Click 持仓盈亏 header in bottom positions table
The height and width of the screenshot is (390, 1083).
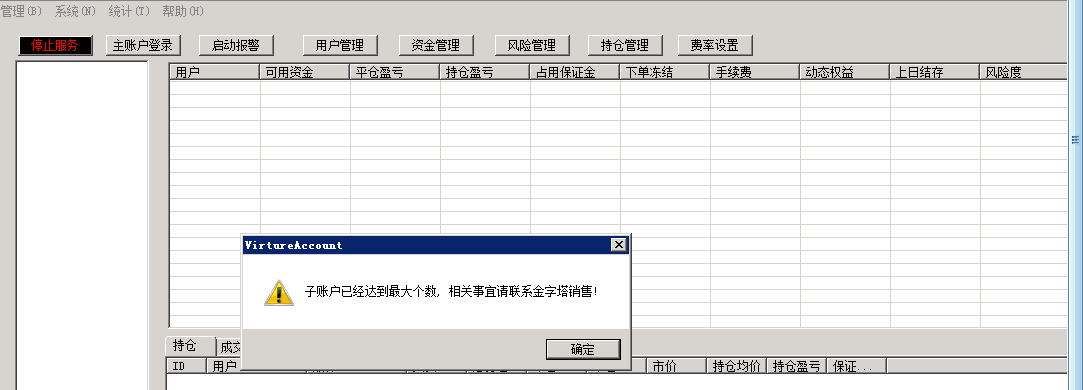(797, 366)
